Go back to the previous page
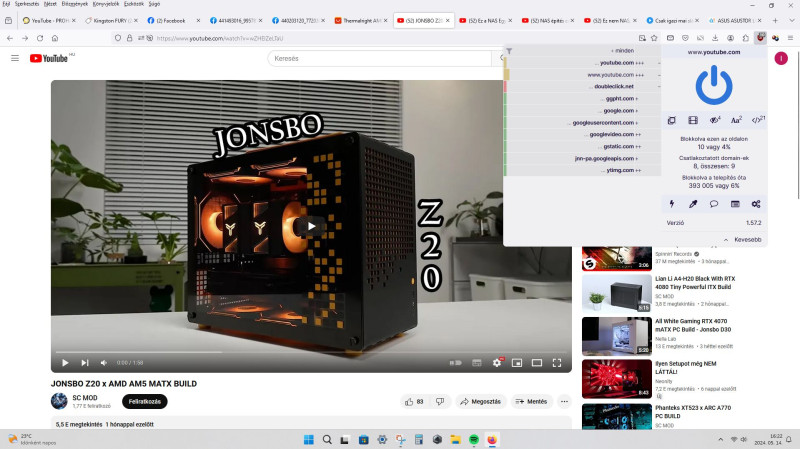 (10, 38)
